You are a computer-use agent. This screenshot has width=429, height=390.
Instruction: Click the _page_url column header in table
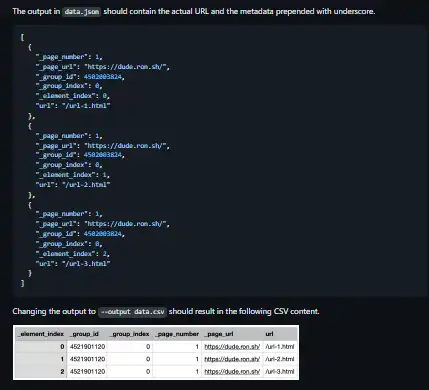[x=219, y=334]
